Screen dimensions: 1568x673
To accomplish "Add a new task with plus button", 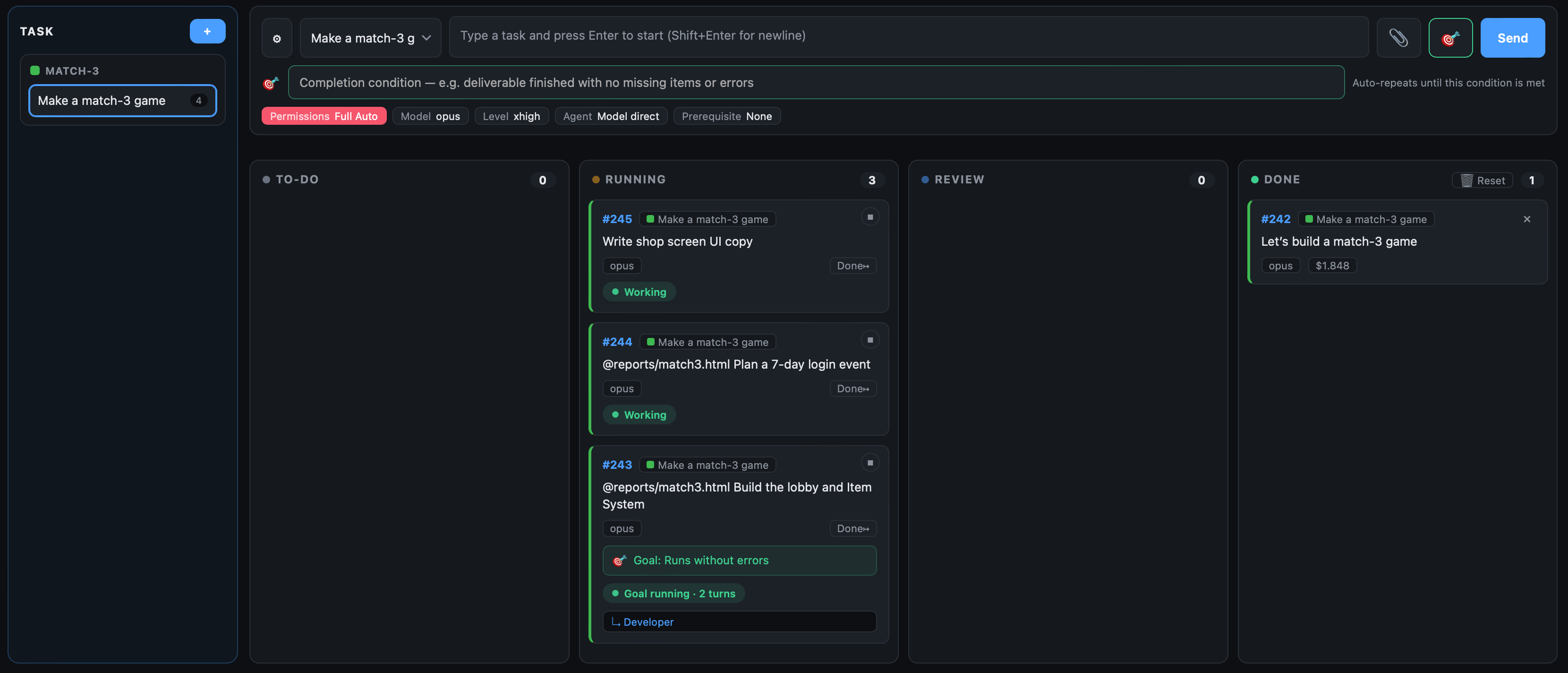I will pos(207,31).
